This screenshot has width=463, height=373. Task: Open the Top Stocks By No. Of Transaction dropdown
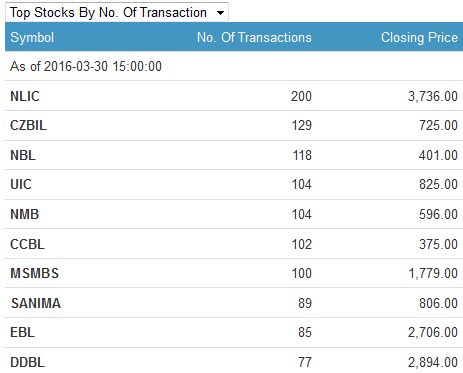tap(117, 12)
